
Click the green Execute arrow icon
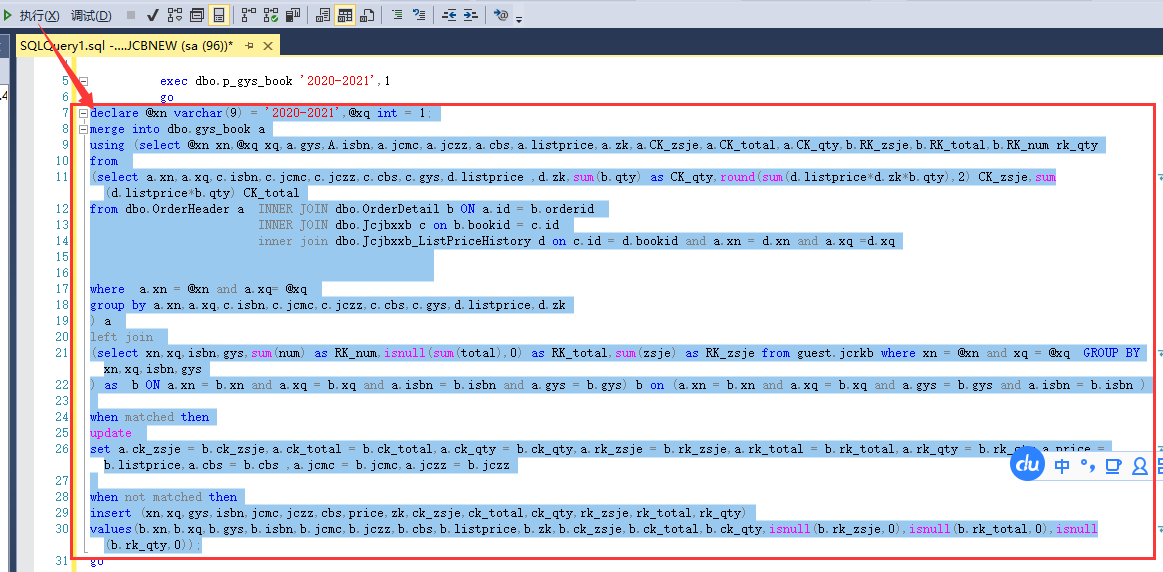[7, 15]
